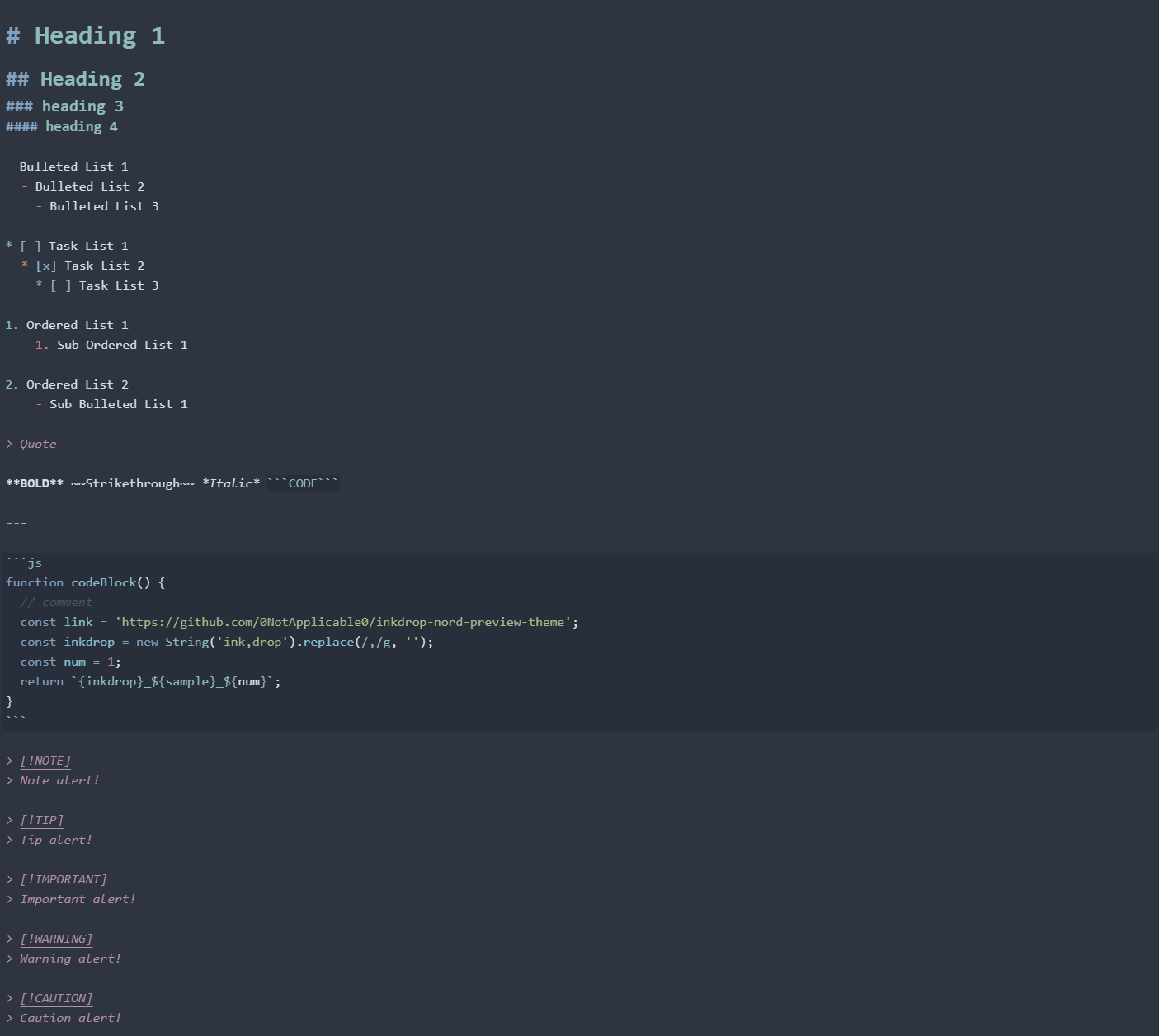Click 'codeBlock' function name
The image size is (1159, 1036).
pos(103,582)
